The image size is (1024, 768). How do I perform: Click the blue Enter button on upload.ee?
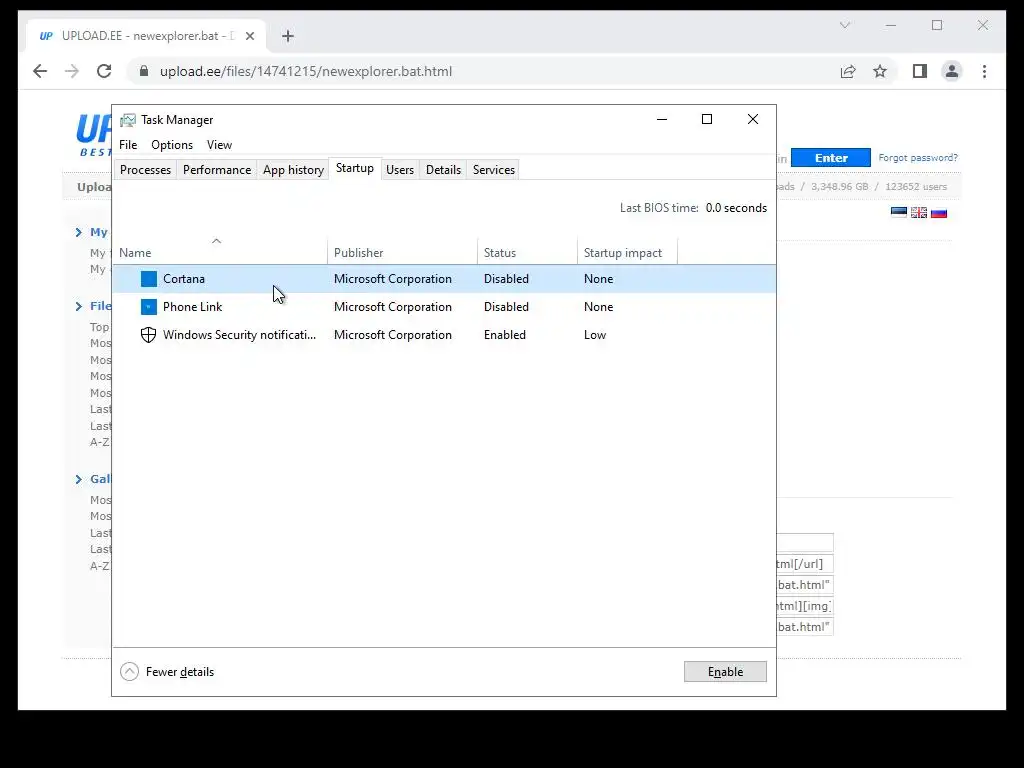coord(831,158)
